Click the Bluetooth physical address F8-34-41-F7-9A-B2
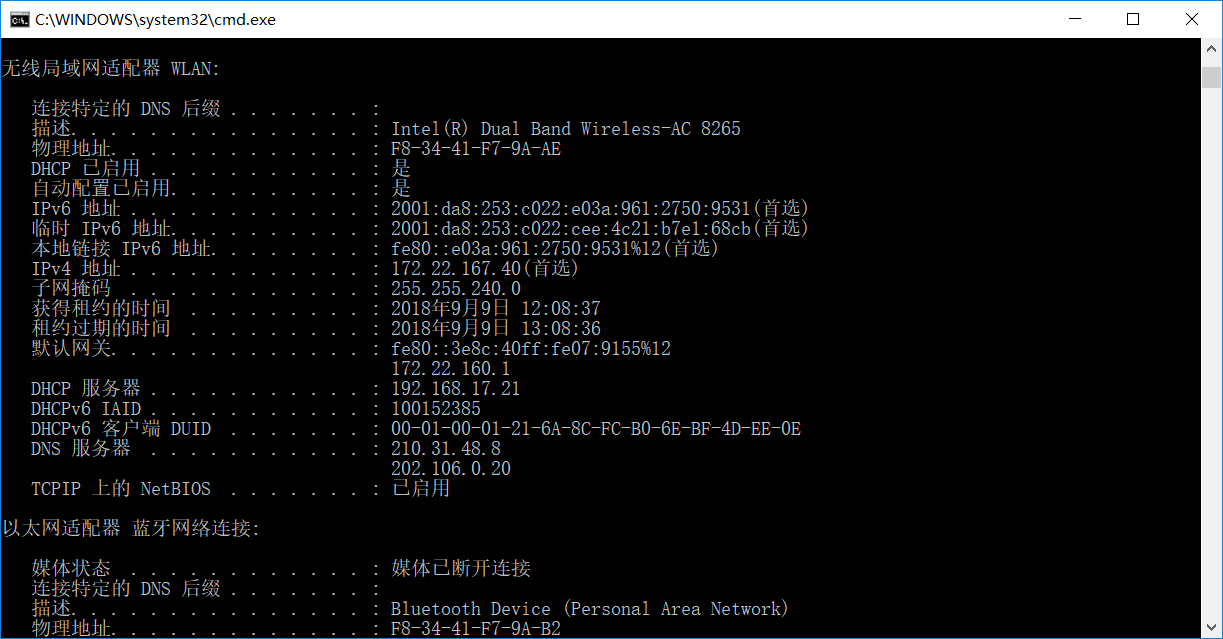 (476, 629)
